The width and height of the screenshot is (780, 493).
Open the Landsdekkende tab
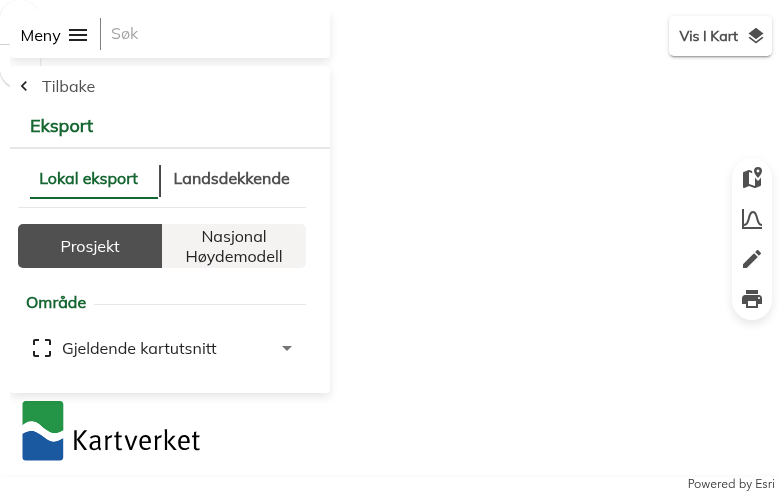(x=231, y=179)
